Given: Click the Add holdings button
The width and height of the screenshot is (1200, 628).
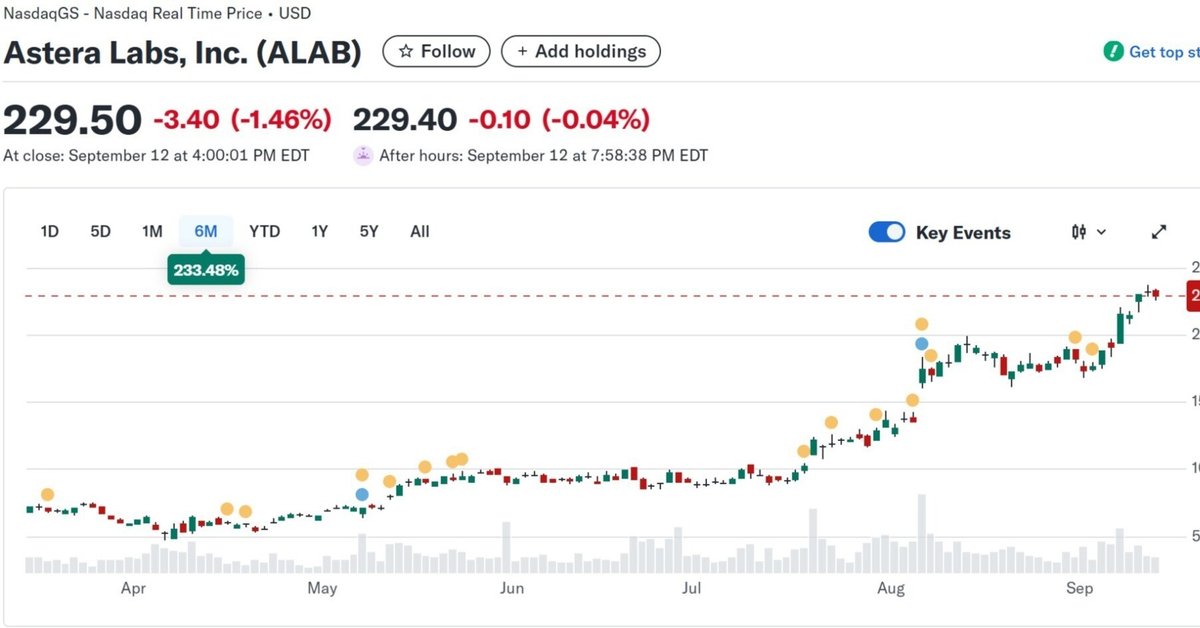Looking at the screenshot, I should click(581, 51).
